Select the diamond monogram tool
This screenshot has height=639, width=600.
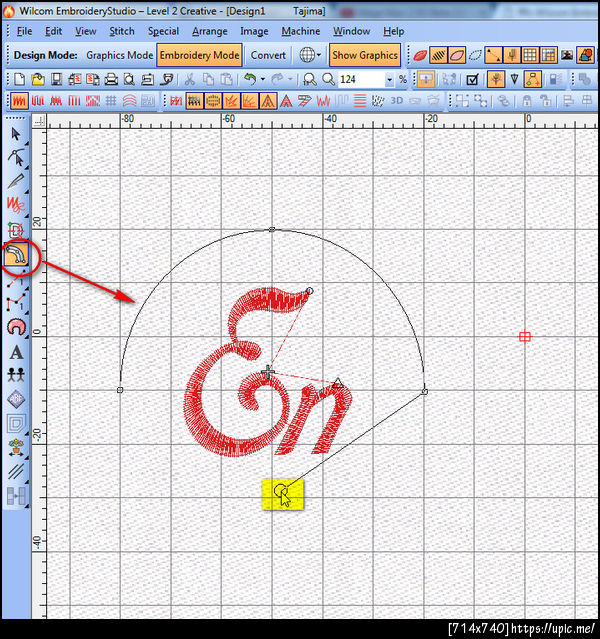tap(16, 399)
